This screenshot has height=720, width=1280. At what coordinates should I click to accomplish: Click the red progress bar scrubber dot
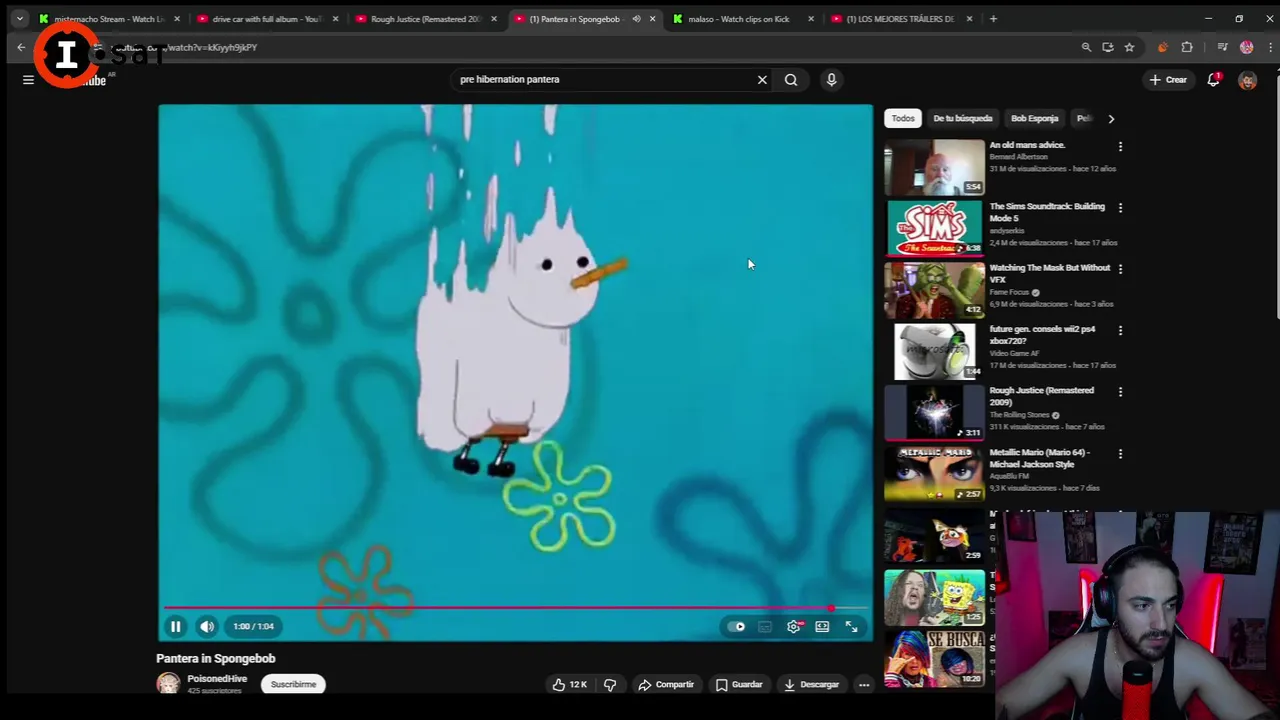(831, 608)
